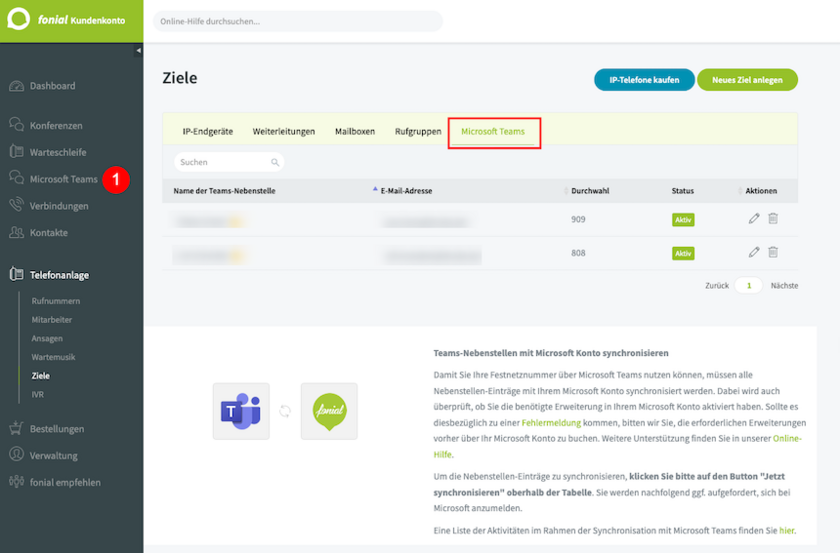This screenshot has width=840, height=553.
Task: Delete extension 909 using the trash icon
Action: point(773,219)
